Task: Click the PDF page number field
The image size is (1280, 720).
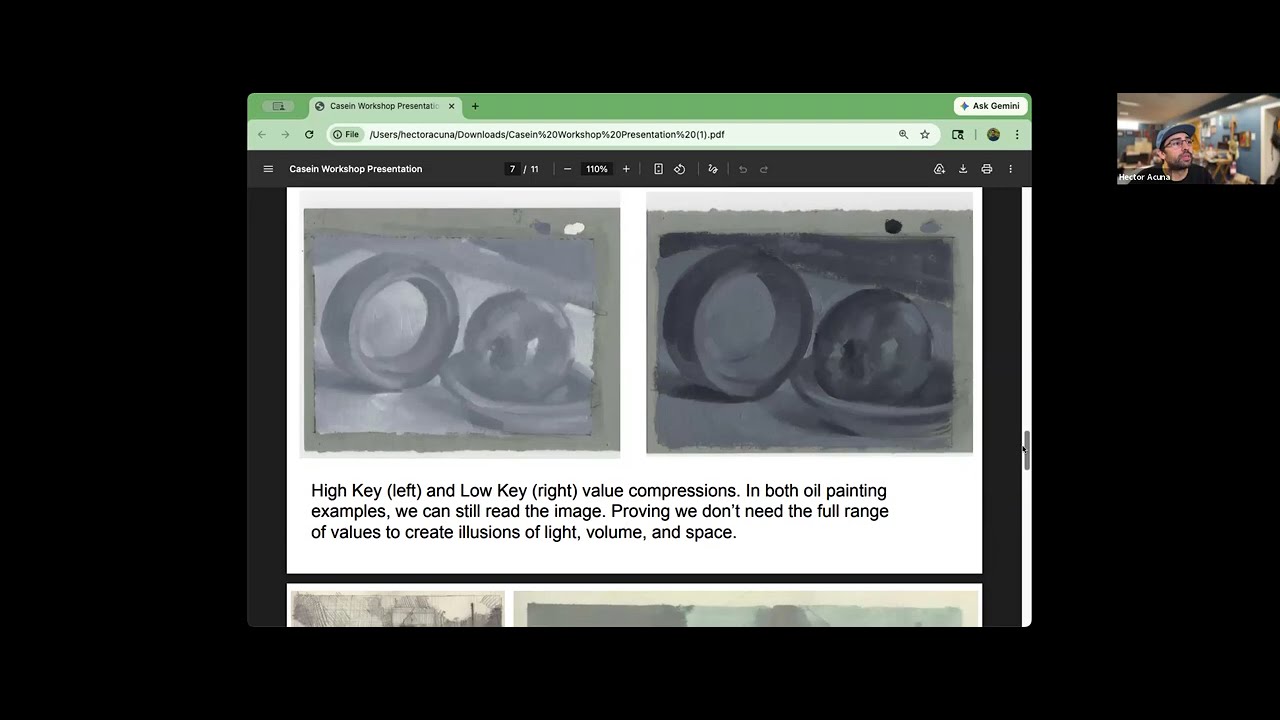Action: [x=512, y=169]
